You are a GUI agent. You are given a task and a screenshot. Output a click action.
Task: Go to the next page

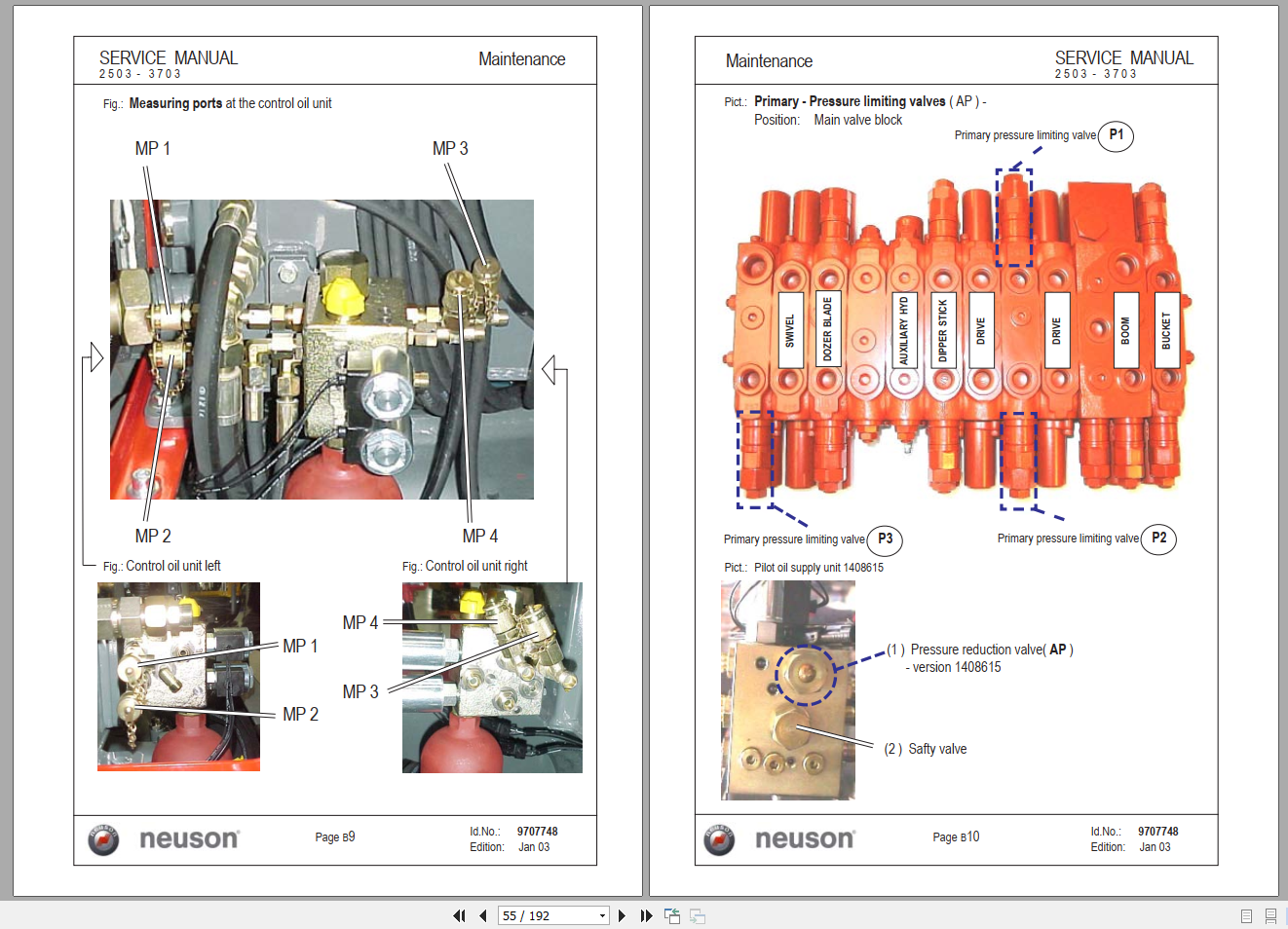pyautogui.click(x=622, y=915)
